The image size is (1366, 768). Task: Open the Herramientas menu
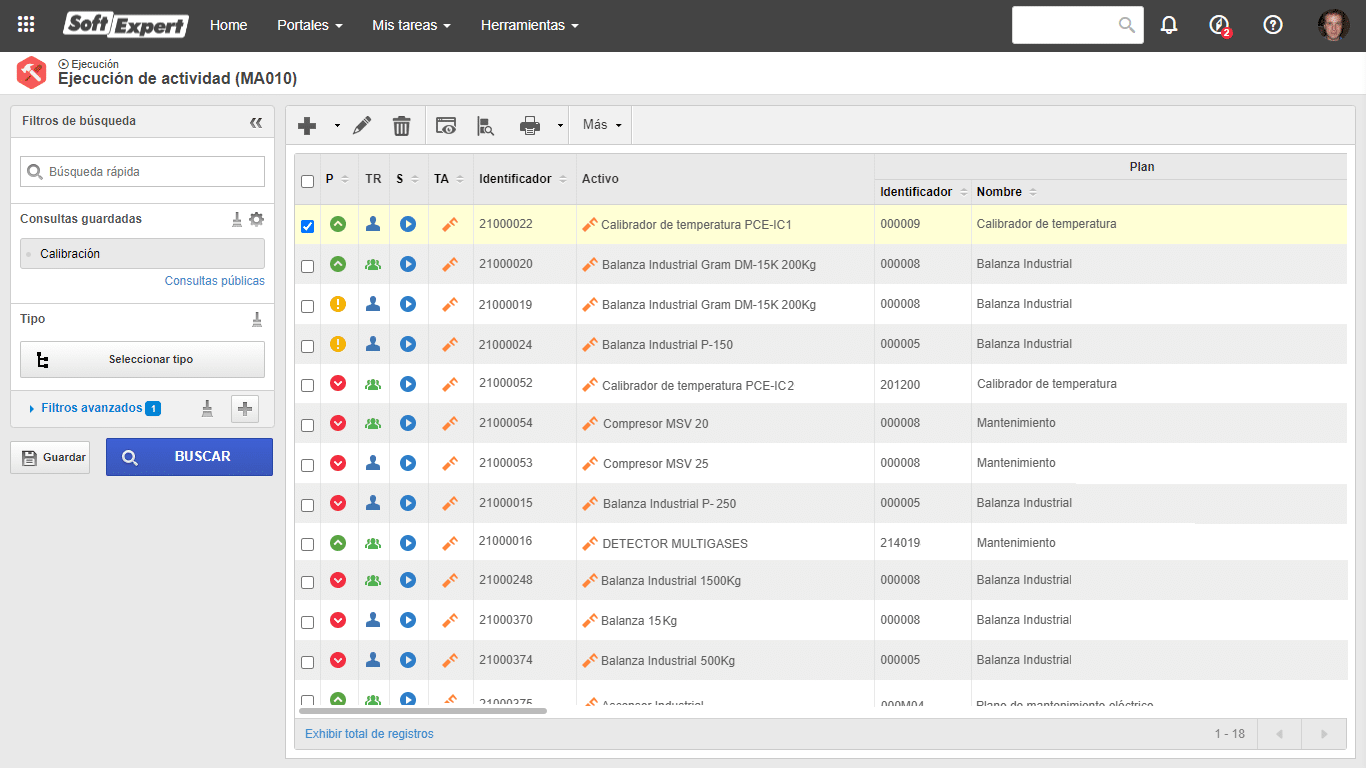click(x=529, y=25)
